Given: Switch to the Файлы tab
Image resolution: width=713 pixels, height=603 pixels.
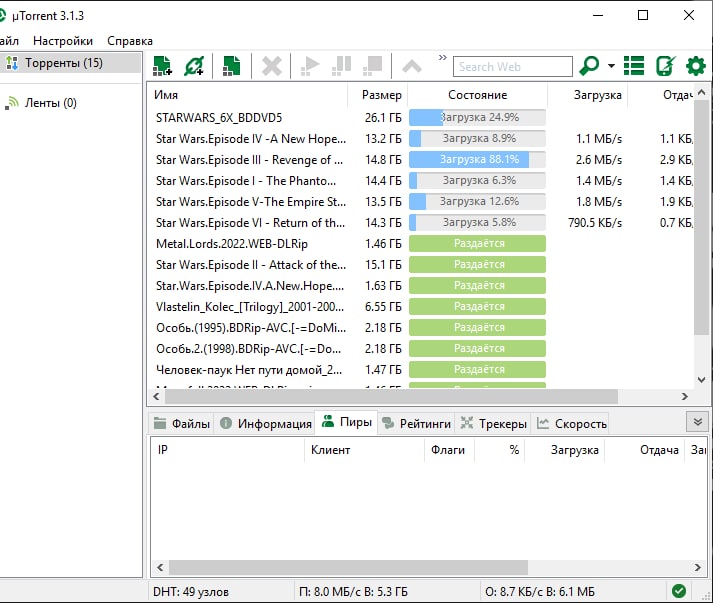Looking at the screenshot, I should (182, 424).
